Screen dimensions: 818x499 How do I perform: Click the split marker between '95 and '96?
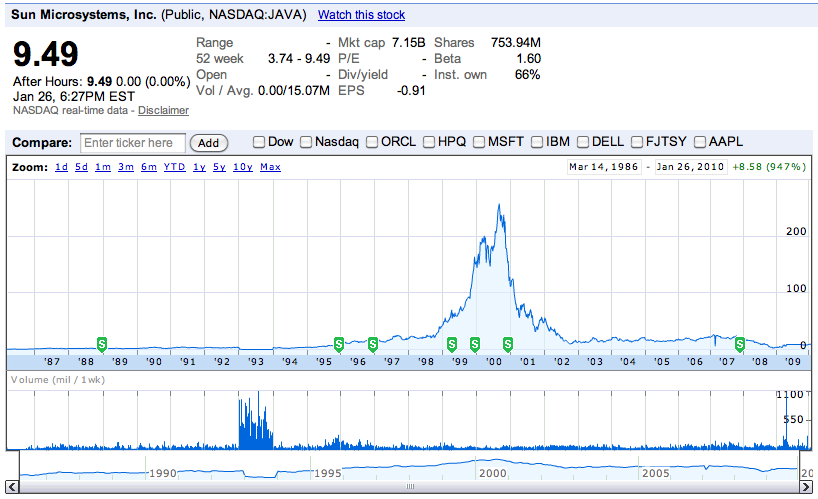(339, 344)
